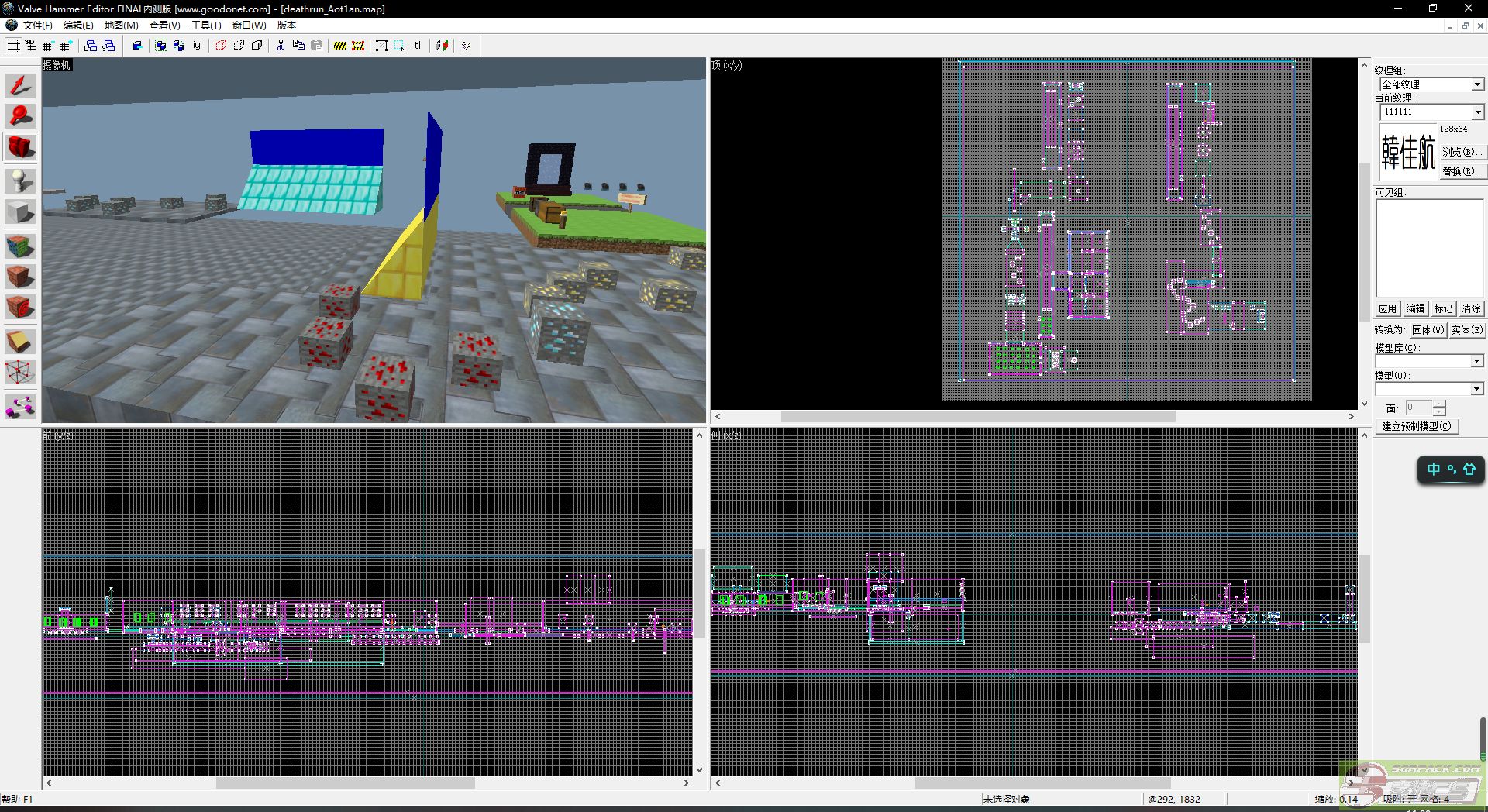
Task: Select the Magnify tool
Action: pyautogui.click(x=20, y=116)
